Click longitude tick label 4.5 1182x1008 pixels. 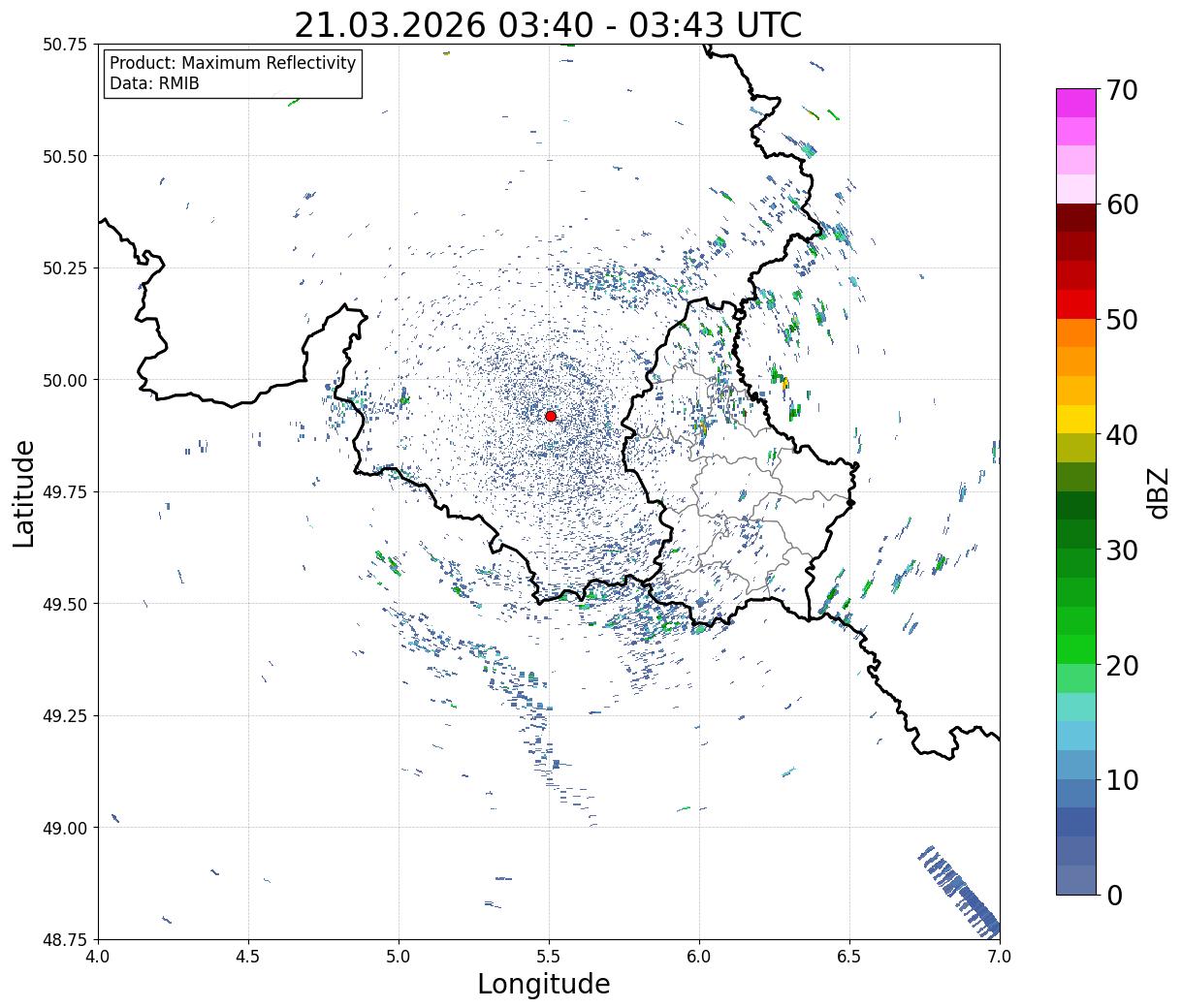coord(248,956)
